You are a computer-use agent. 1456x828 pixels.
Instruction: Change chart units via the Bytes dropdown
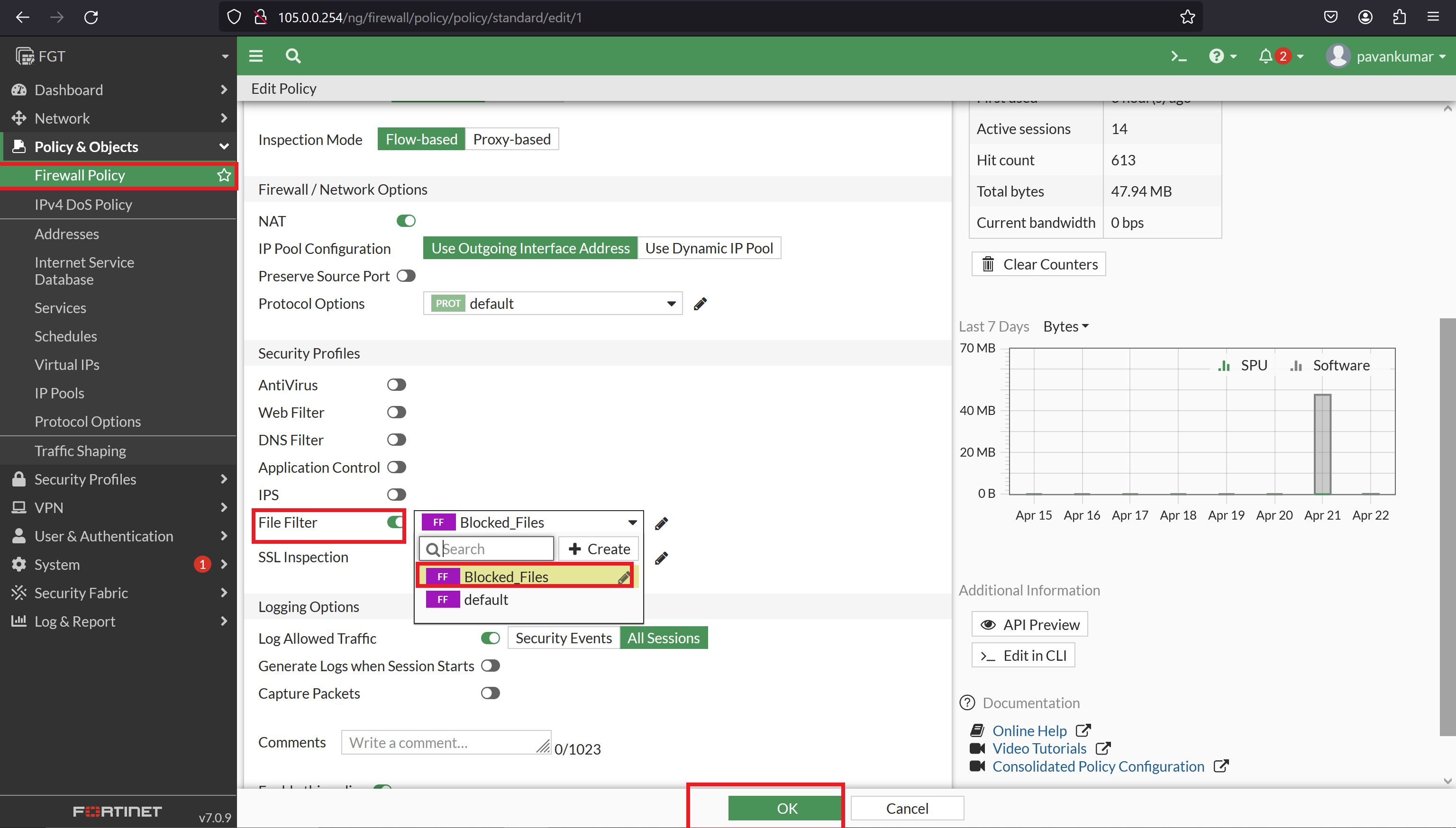(x=1065, y=326)
